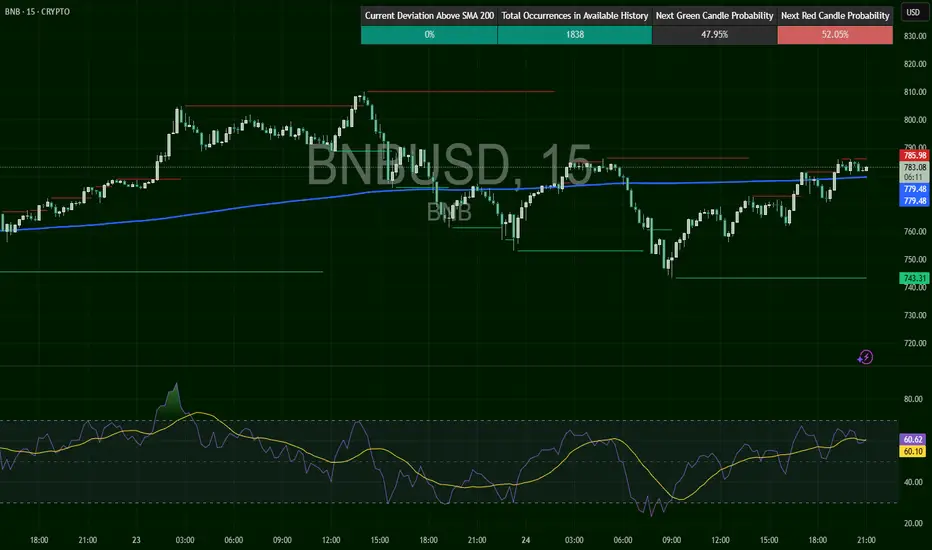Viewport: 932px width, 550px height.
Task: Click the 80.00 RSI scale label
Action: [x=913, y=399]
